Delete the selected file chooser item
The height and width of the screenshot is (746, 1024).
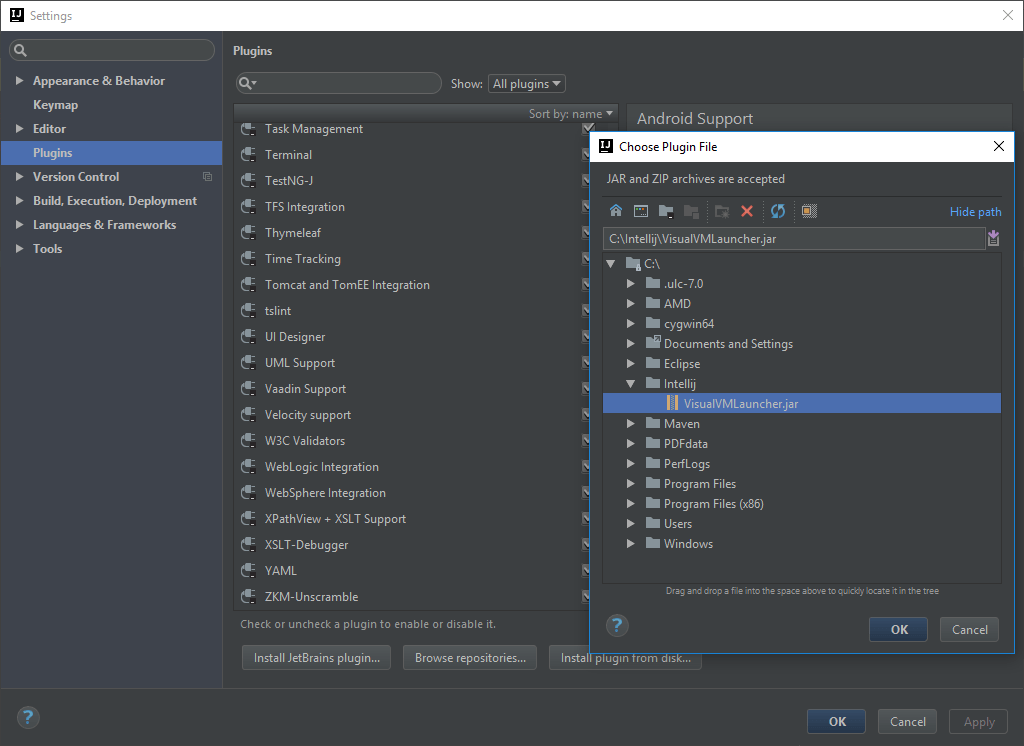[747, 211]
